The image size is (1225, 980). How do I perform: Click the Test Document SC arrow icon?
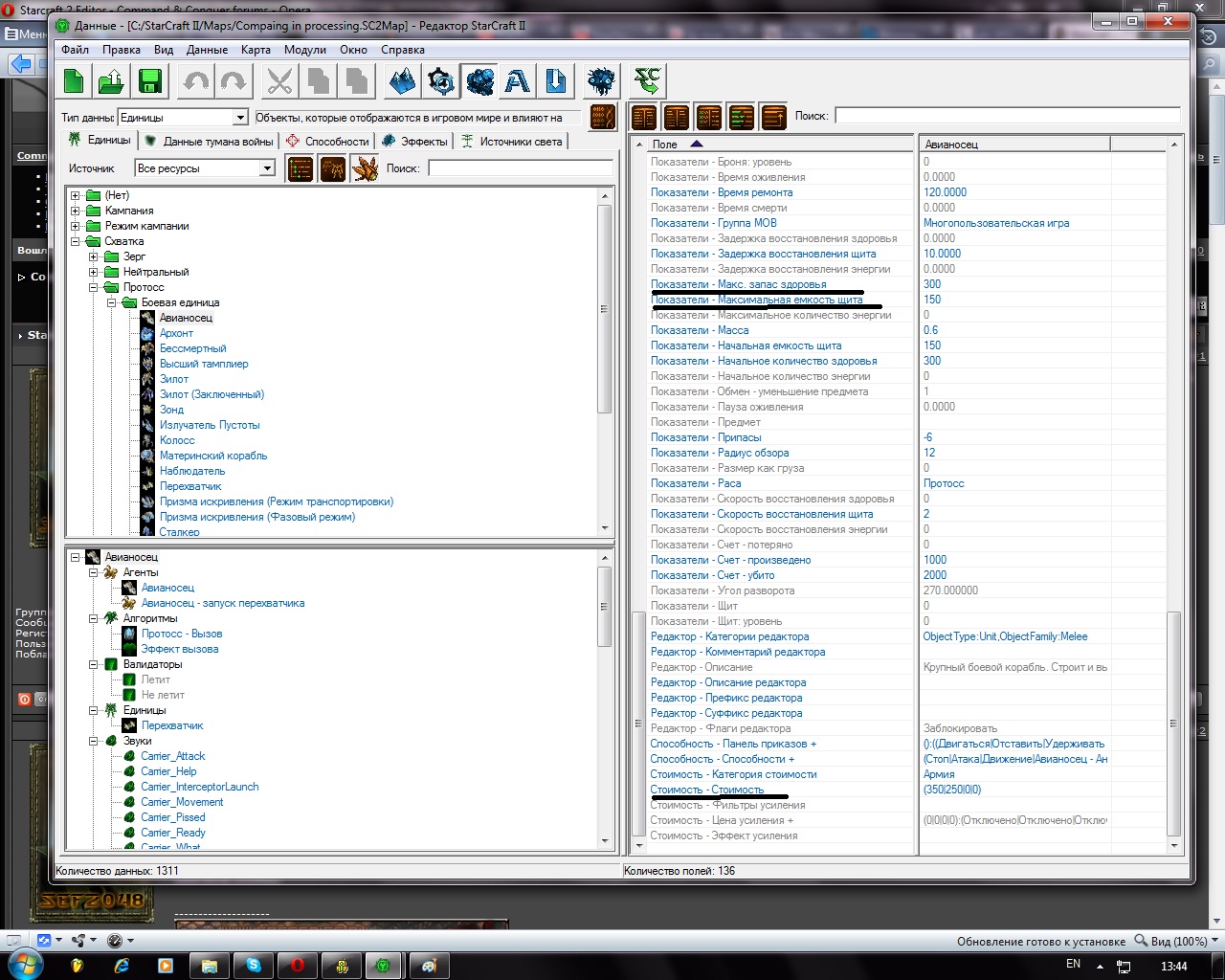click(x=648, y=81)
